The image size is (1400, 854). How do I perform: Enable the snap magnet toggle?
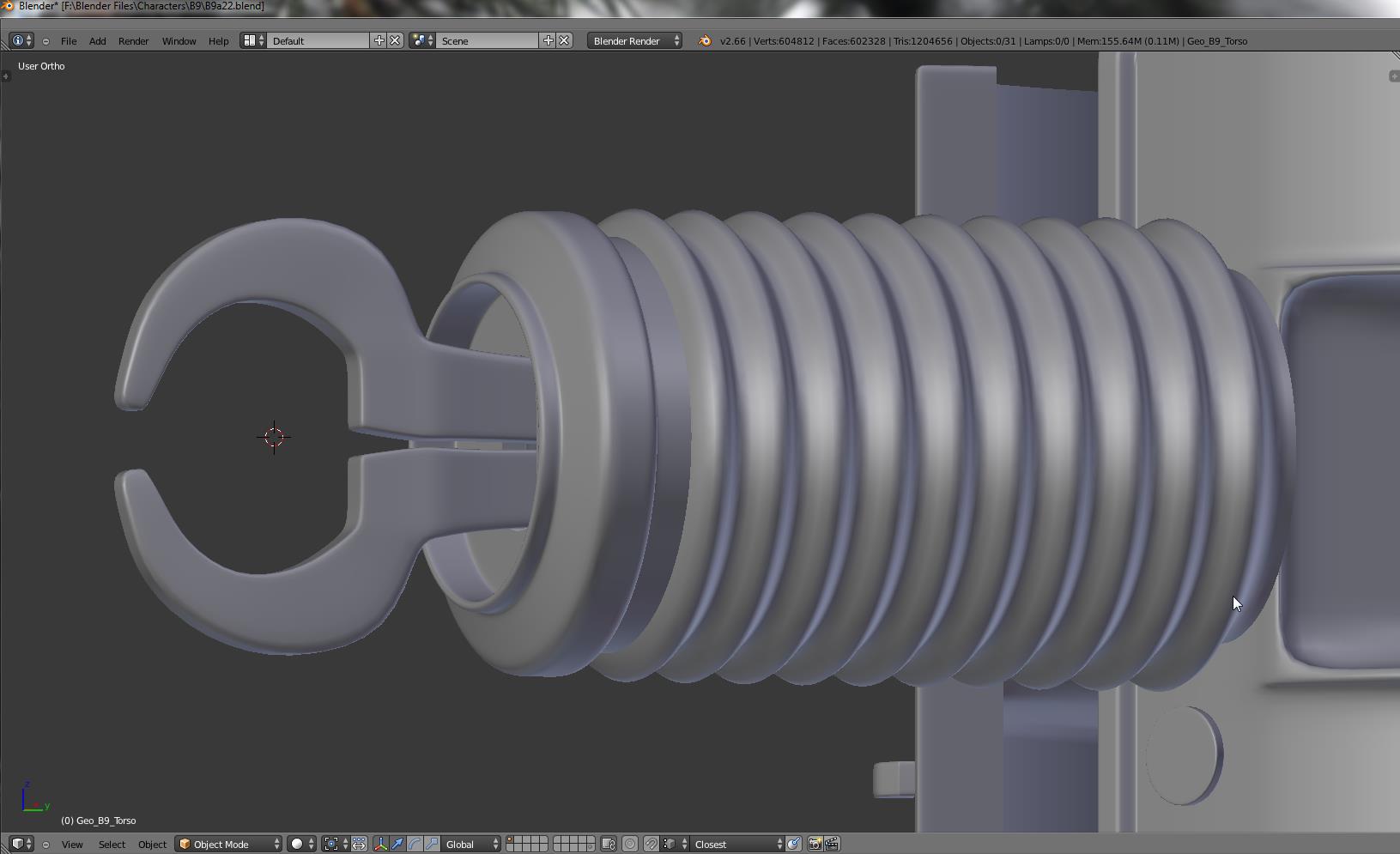(x=651, y=845)
